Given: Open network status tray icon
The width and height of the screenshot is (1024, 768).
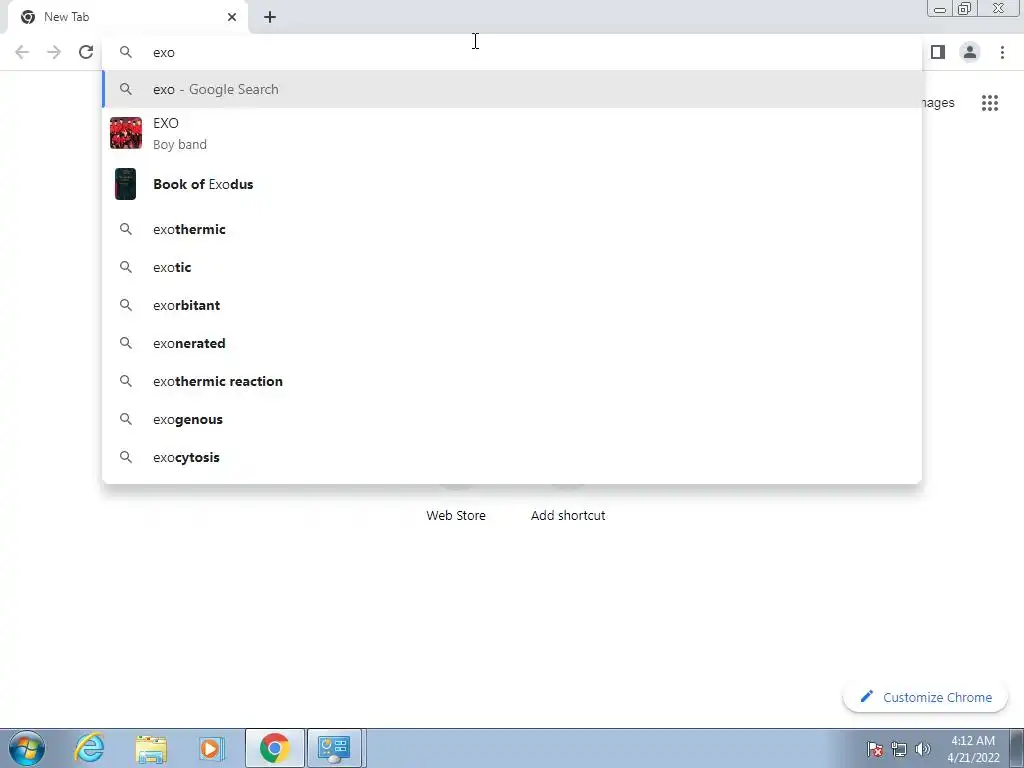Looking at the screenshot, I should coord(899,749).
